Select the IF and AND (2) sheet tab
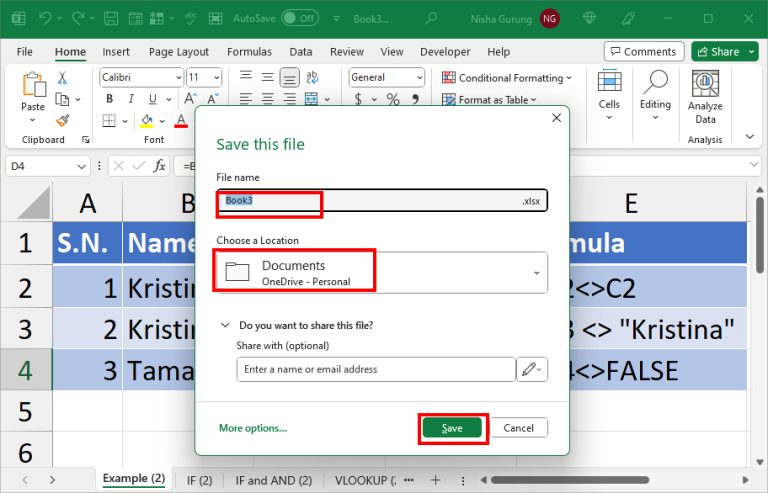This screenshot has height=493, width=768. tap(273, 480)
